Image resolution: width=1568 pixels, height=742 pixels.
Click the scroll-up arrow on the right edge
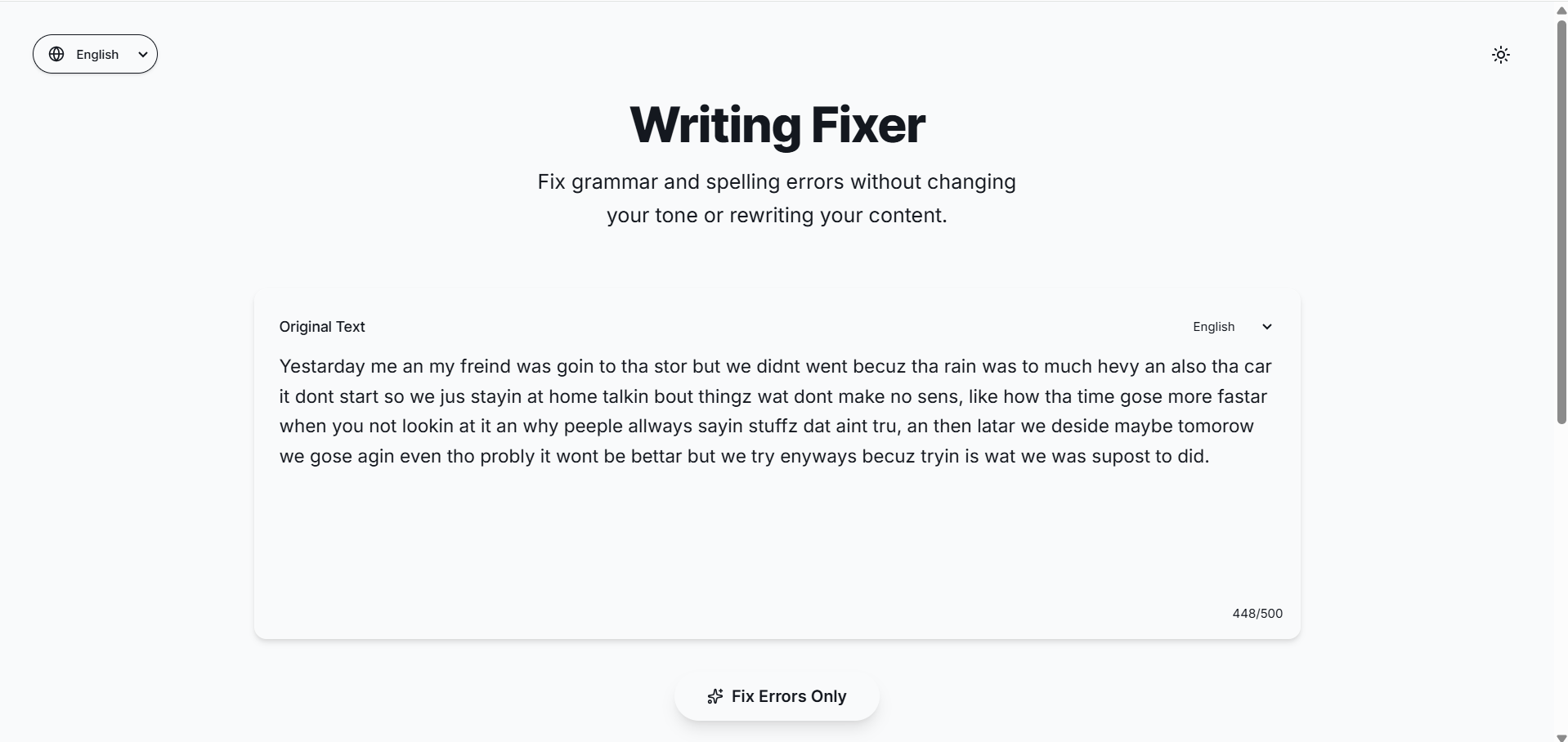point(1559,10)
